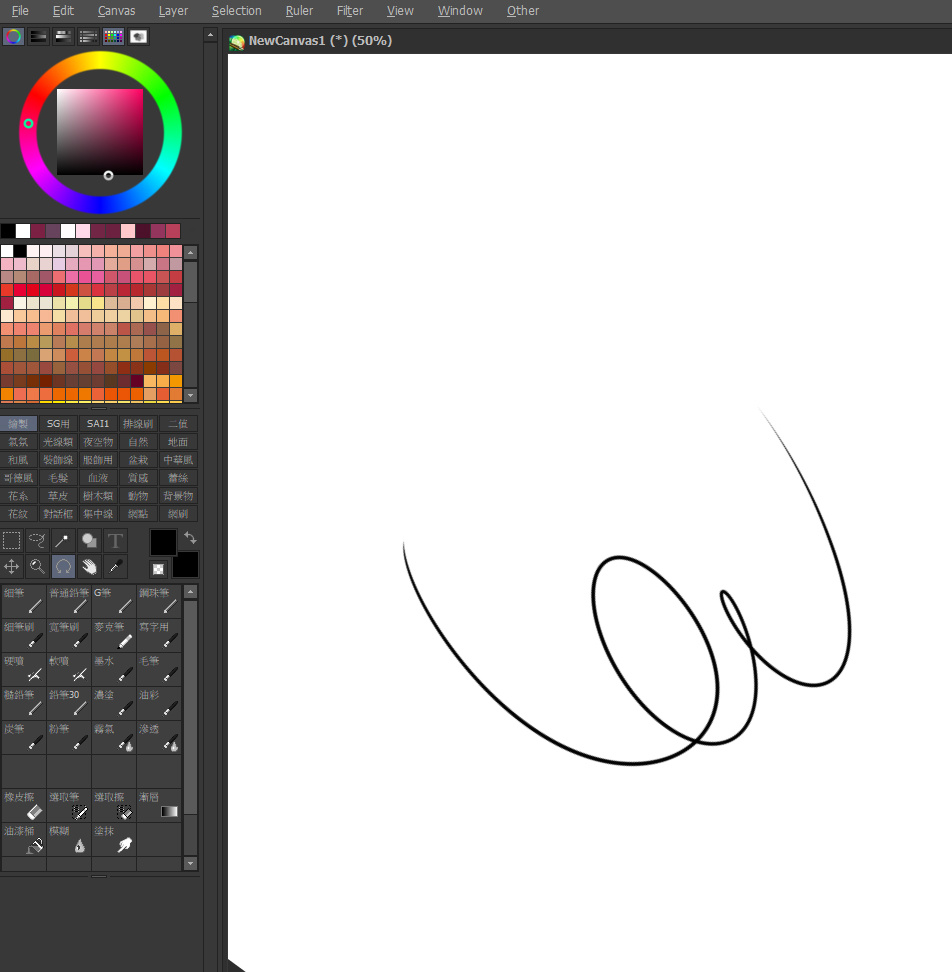Toggle the color wheel panel
Image resolution: width=952 pixels, height=972 pixels.
[14, 37]
